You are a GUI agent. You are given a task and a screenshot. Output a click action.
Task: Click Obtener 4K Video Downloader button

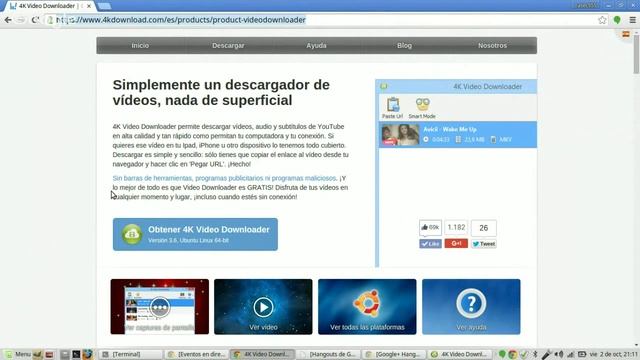pyautogui.click(x=195, y=234)
